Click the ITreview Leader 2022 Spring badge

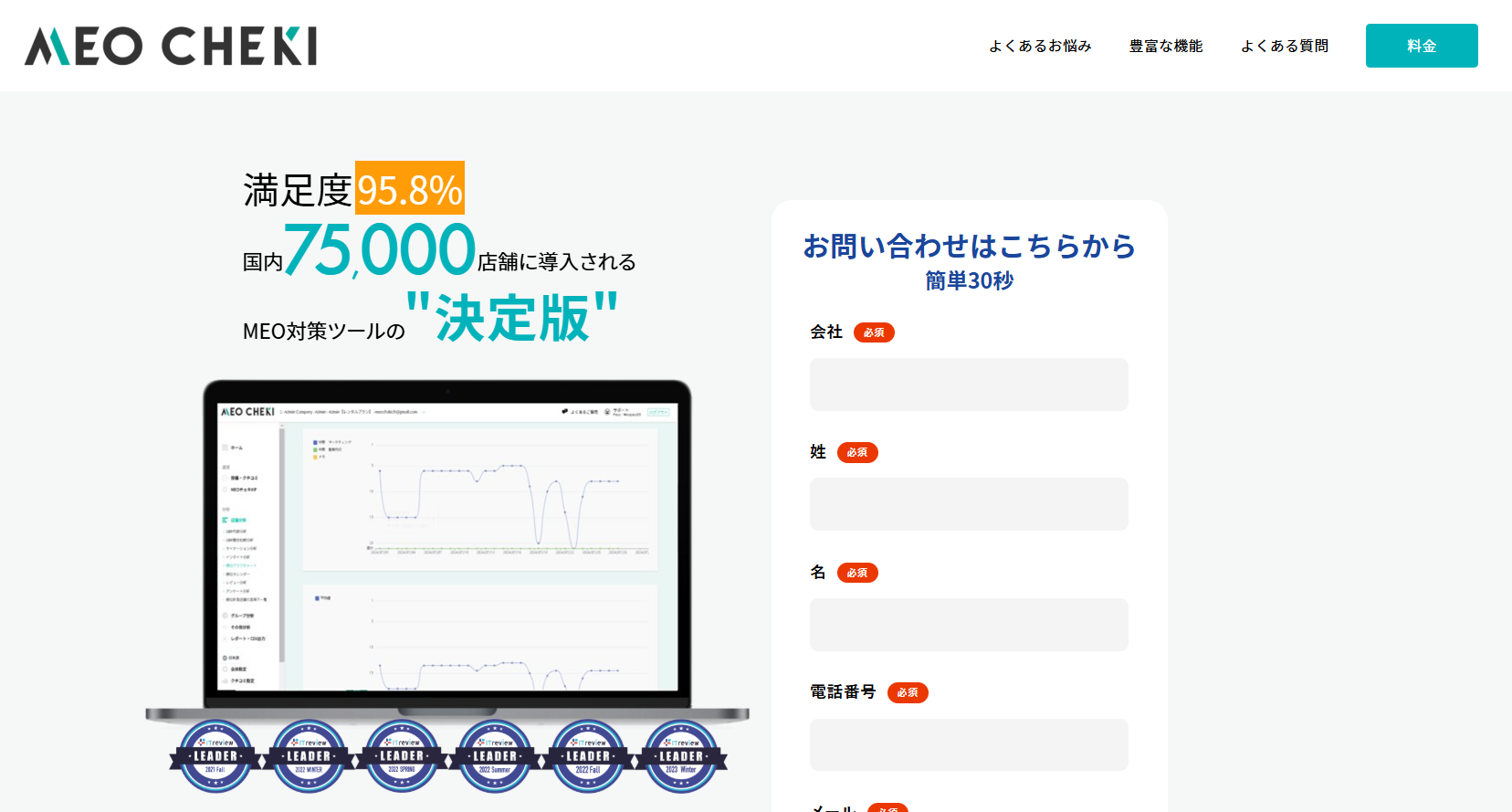pos(402,756)
